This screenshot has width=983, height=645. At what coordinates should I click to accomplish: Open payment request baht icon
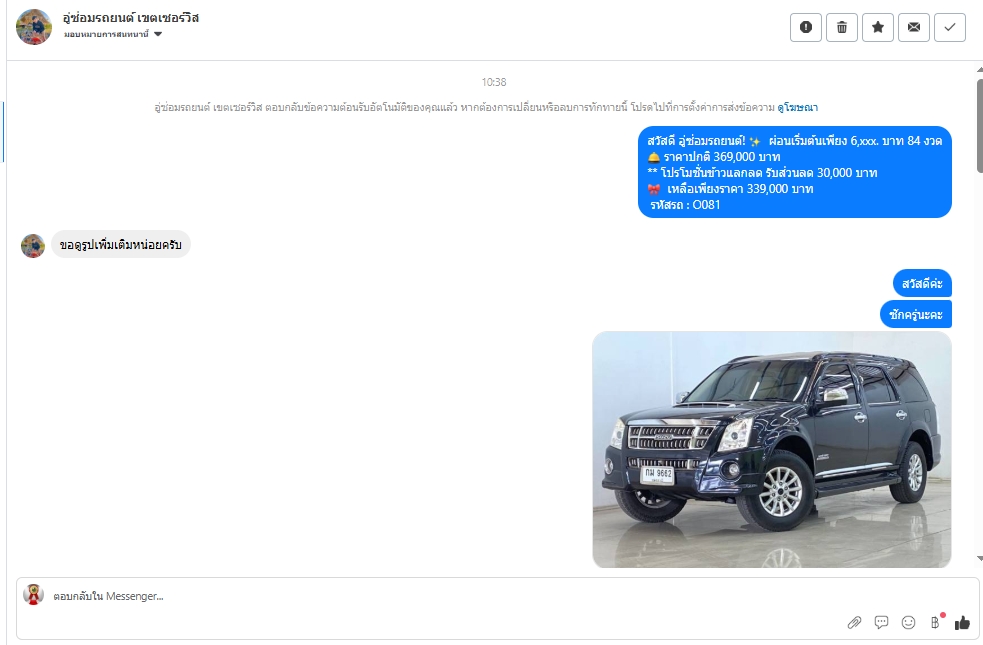(936, 622)
